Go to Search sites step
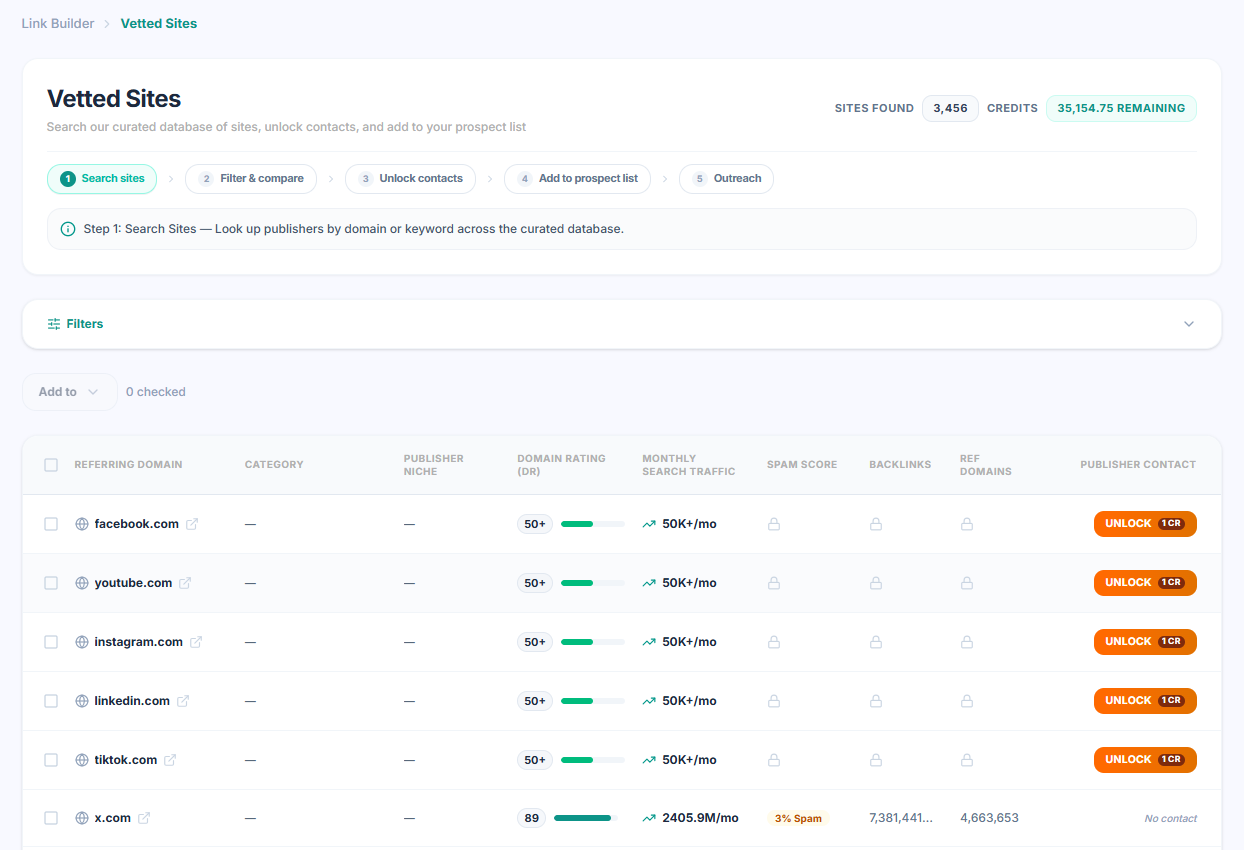 pos(102,179)
